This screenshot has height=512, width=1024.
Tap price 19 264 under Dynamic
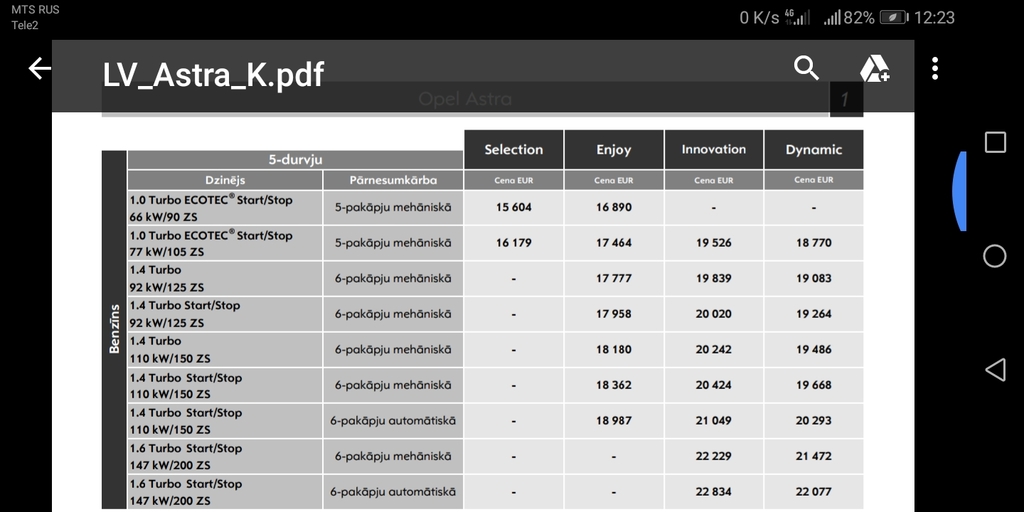(814, 314)
